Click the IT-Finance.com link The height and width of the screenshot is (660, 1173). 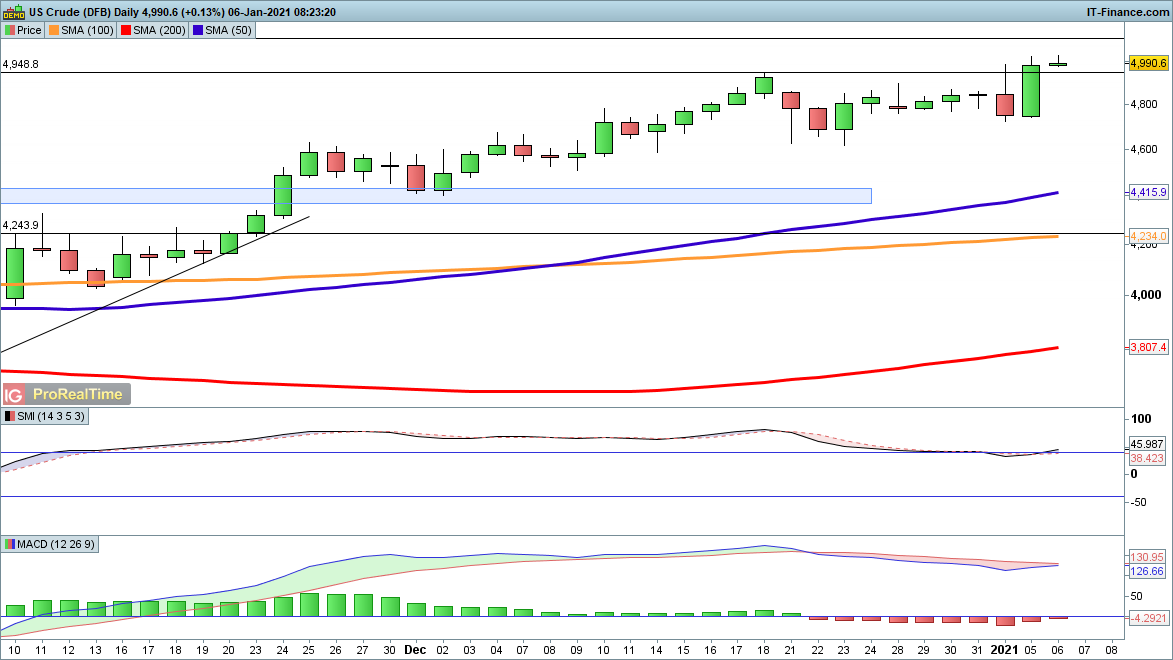click(x=1126, y=12)
